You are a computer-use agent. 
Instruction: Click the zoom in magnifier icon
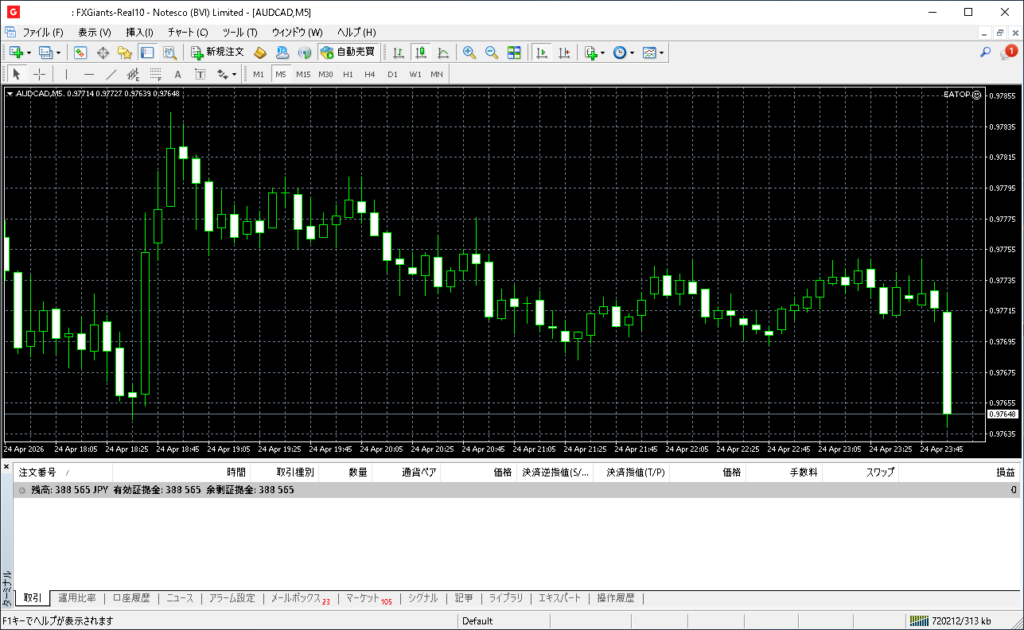[x=468, y=52]
